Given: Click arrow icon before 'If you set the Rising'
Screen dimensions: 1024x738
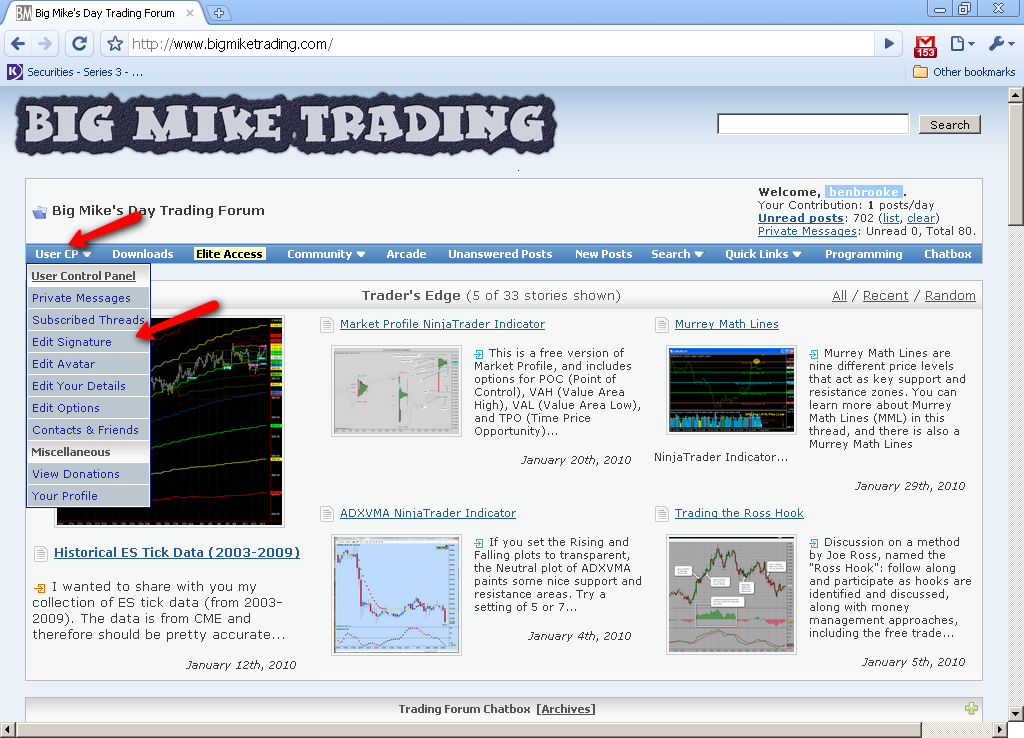Looking at the screenshot, I should point(479,543).
